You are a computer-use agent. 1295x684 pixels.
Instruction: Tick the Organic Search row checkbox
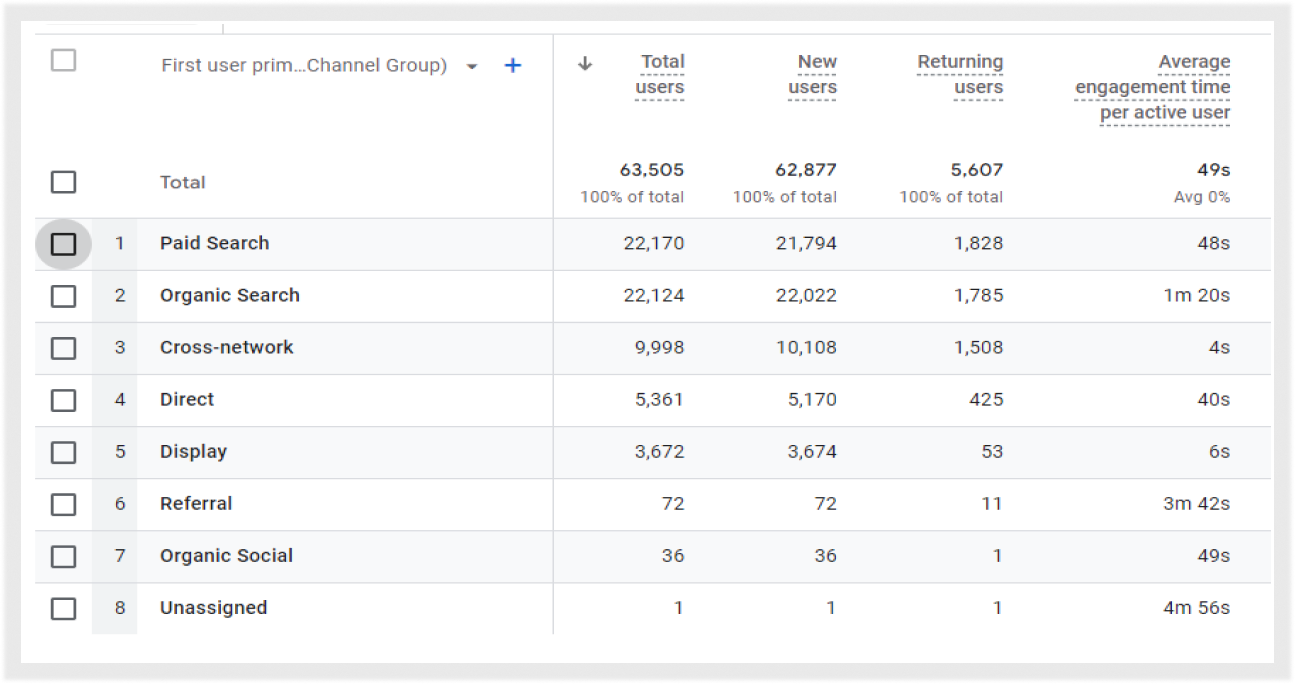[x=63, y=296]
